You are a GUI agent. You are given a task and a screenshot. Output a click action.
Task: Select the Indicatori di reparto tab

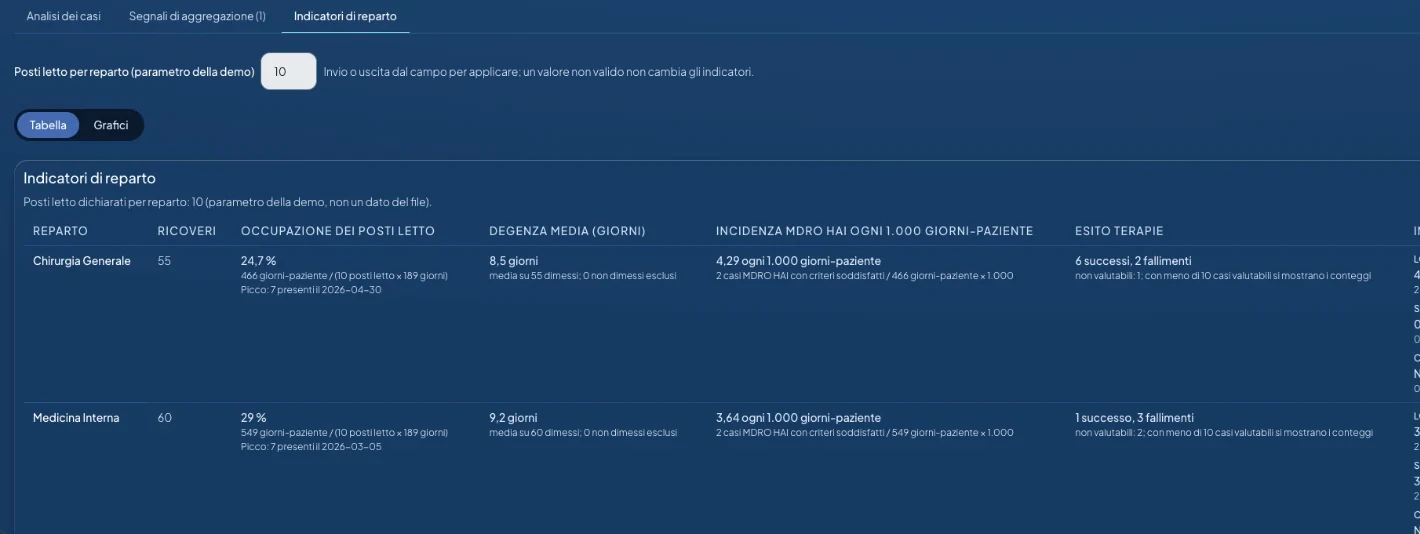pyautogui.click(x=345, y=17)
